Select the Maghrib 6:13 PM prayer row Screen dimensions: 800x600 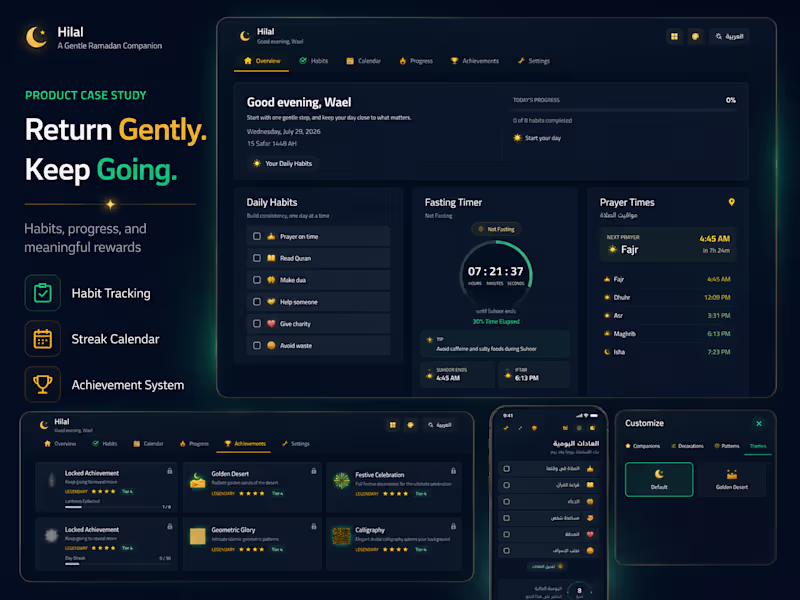pos(668,334)
